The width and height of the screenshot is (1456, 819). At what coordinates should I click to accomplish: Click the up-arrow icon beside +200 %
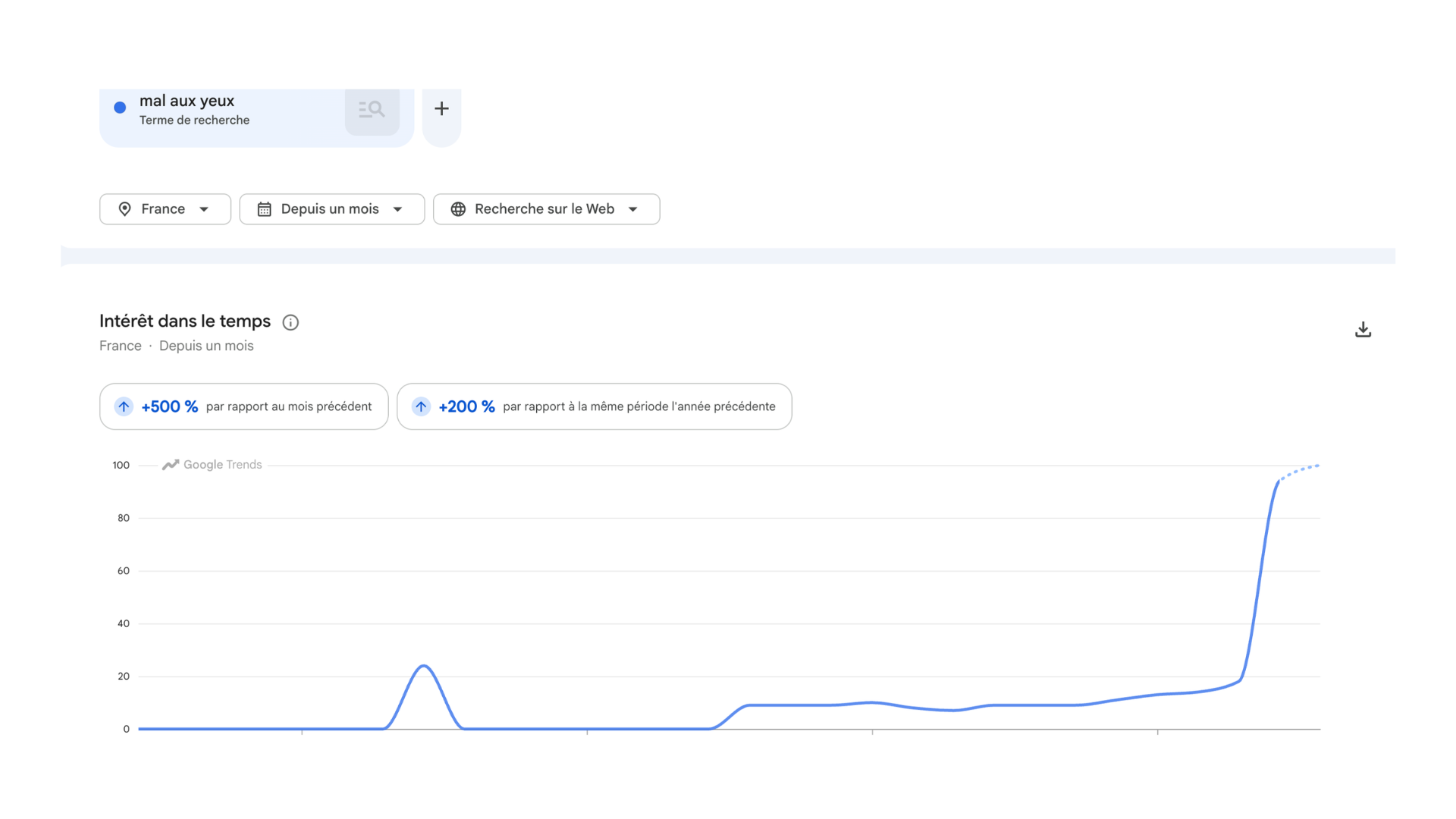(421, 406)
